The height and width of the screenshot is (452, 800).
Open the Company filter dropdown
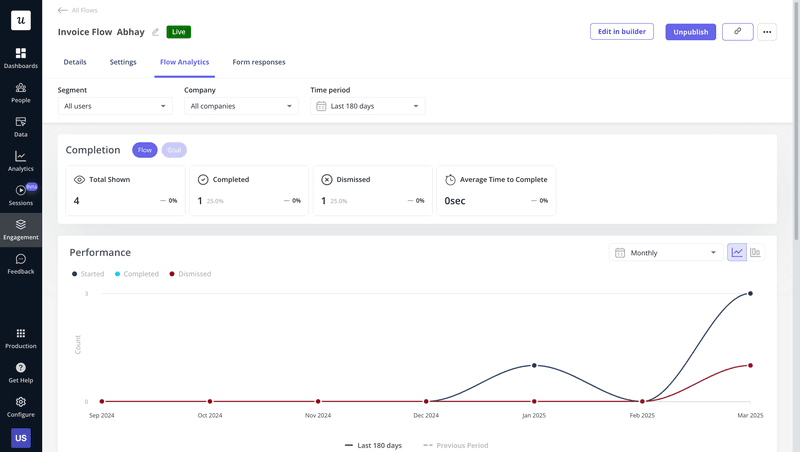241,106
